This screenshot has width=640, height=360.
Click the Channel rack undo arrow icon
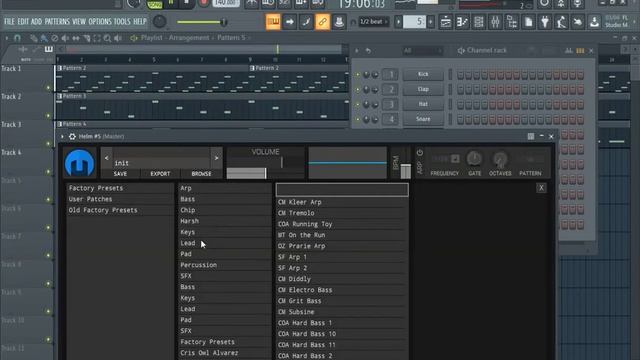click(368, 51)
